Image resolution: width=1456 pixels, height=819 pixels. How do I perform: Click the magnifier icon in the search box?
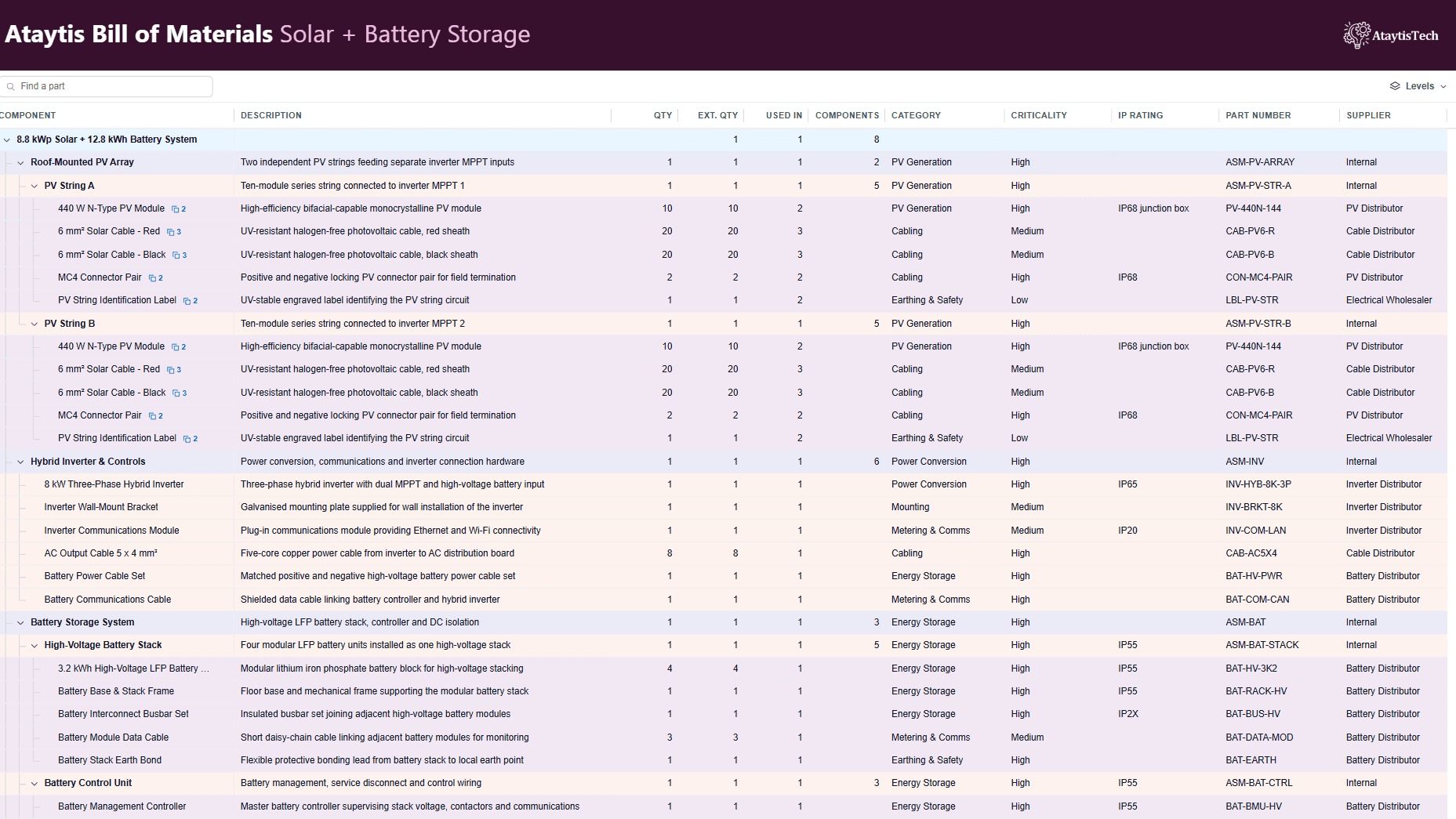coord(11,87)
